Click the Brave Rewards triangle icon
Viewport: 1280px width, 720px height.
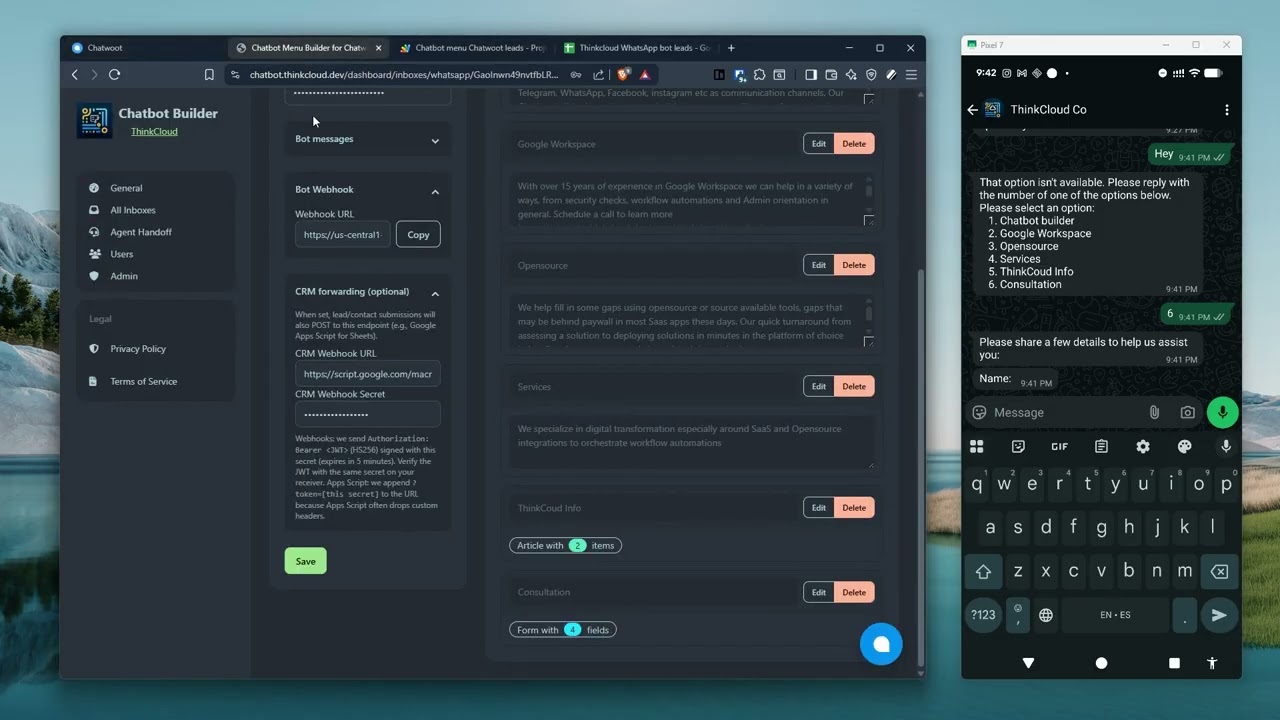point(645,75)
